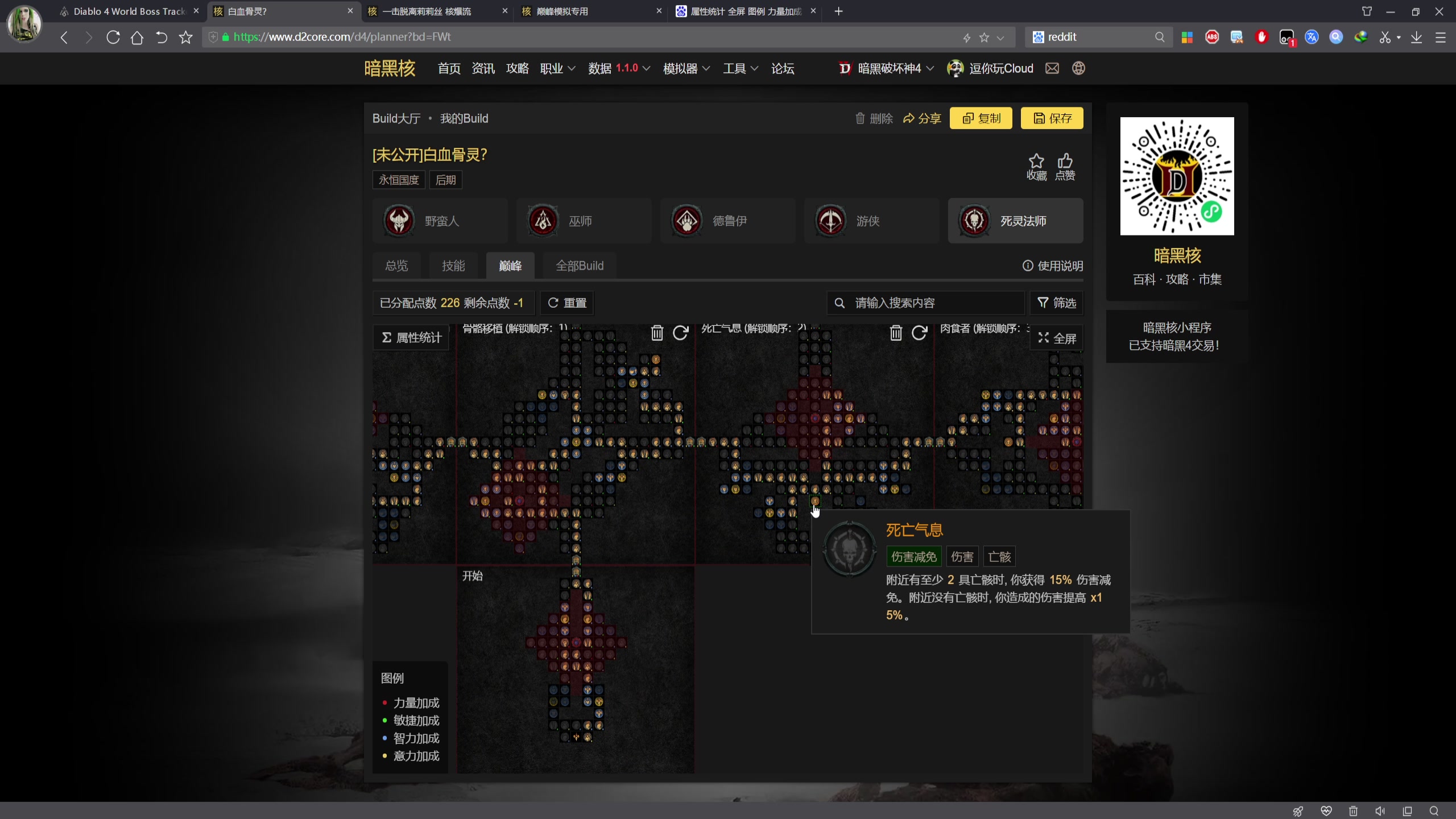The image size is (1456, 819).
Task: Open the 逗你玩Cloud user profile
Action: 990,68
